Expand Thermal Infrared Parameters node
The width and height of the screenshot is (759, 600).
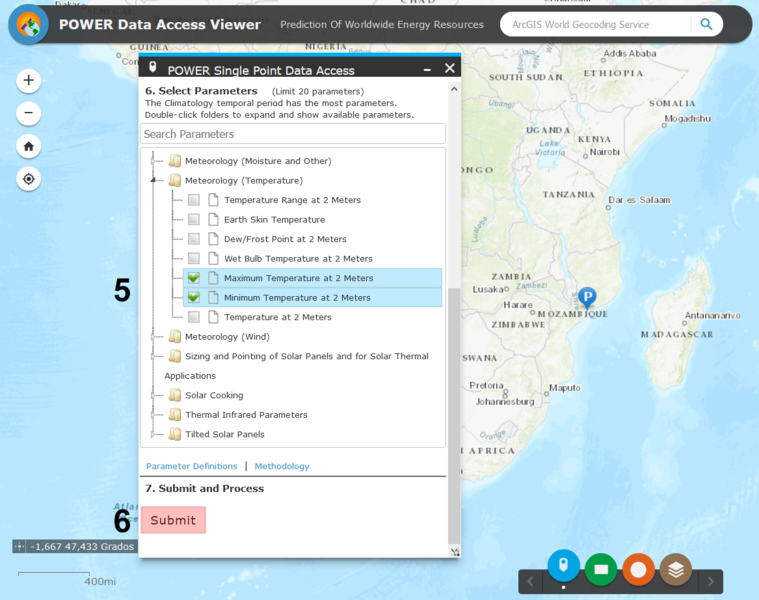[x=153, y=415]
